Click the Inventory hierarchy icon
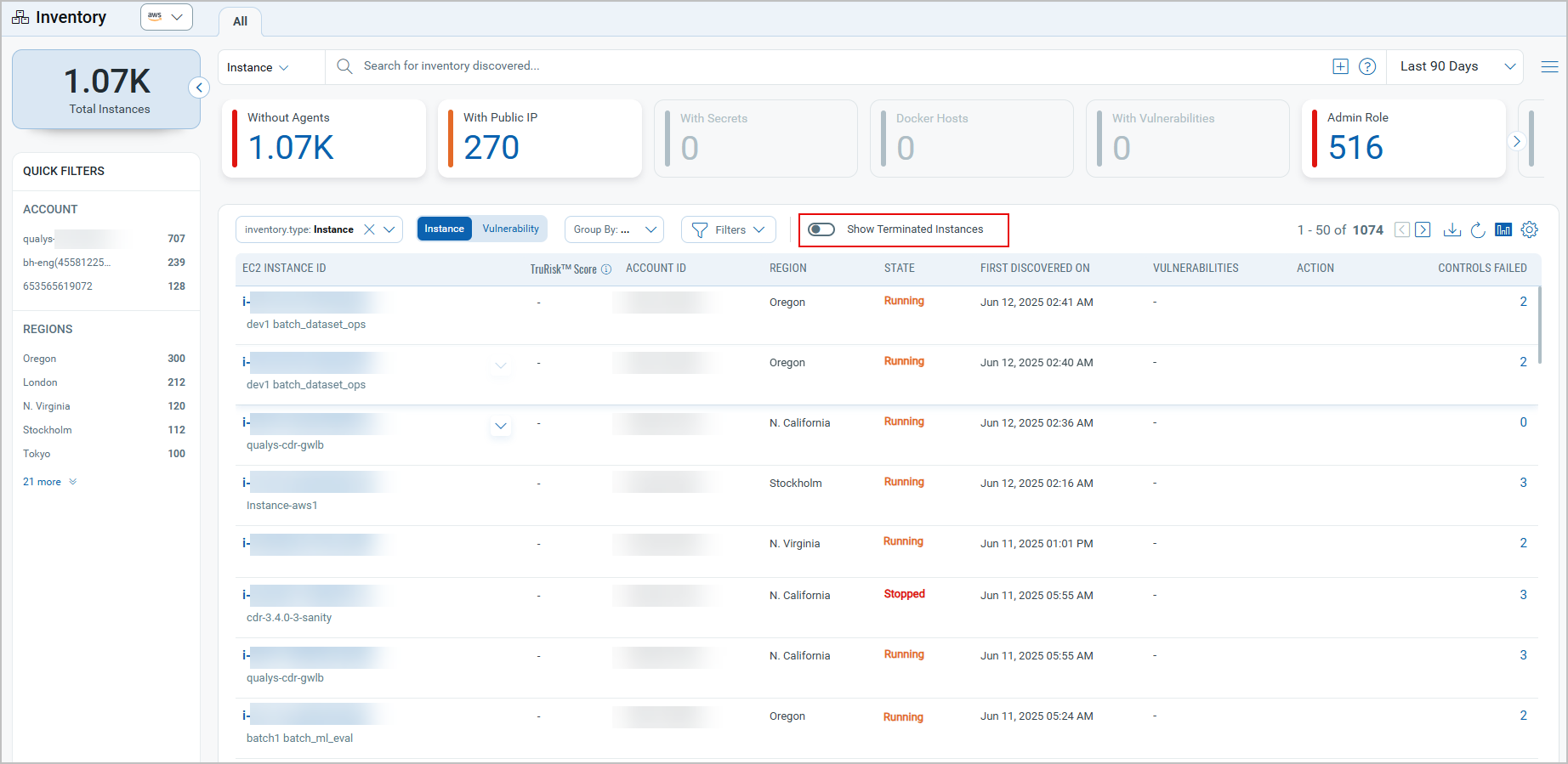The image size is (1568, 764). (x=20, y=18)
